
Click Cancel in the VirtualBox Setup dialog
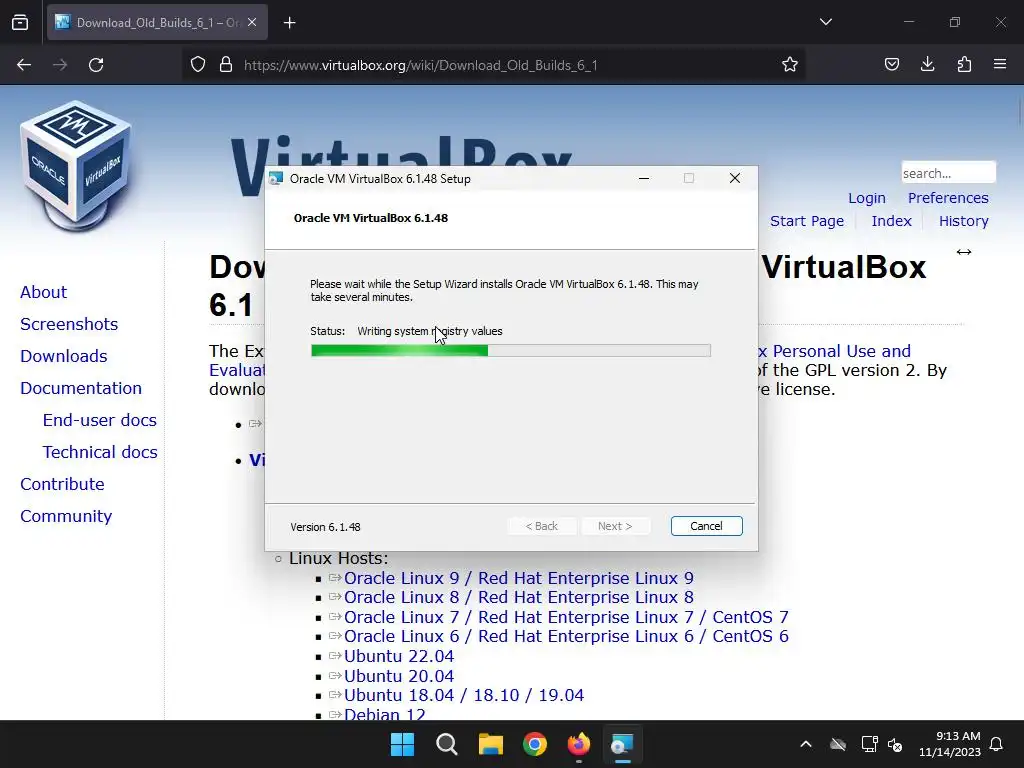tap(706, 526)
